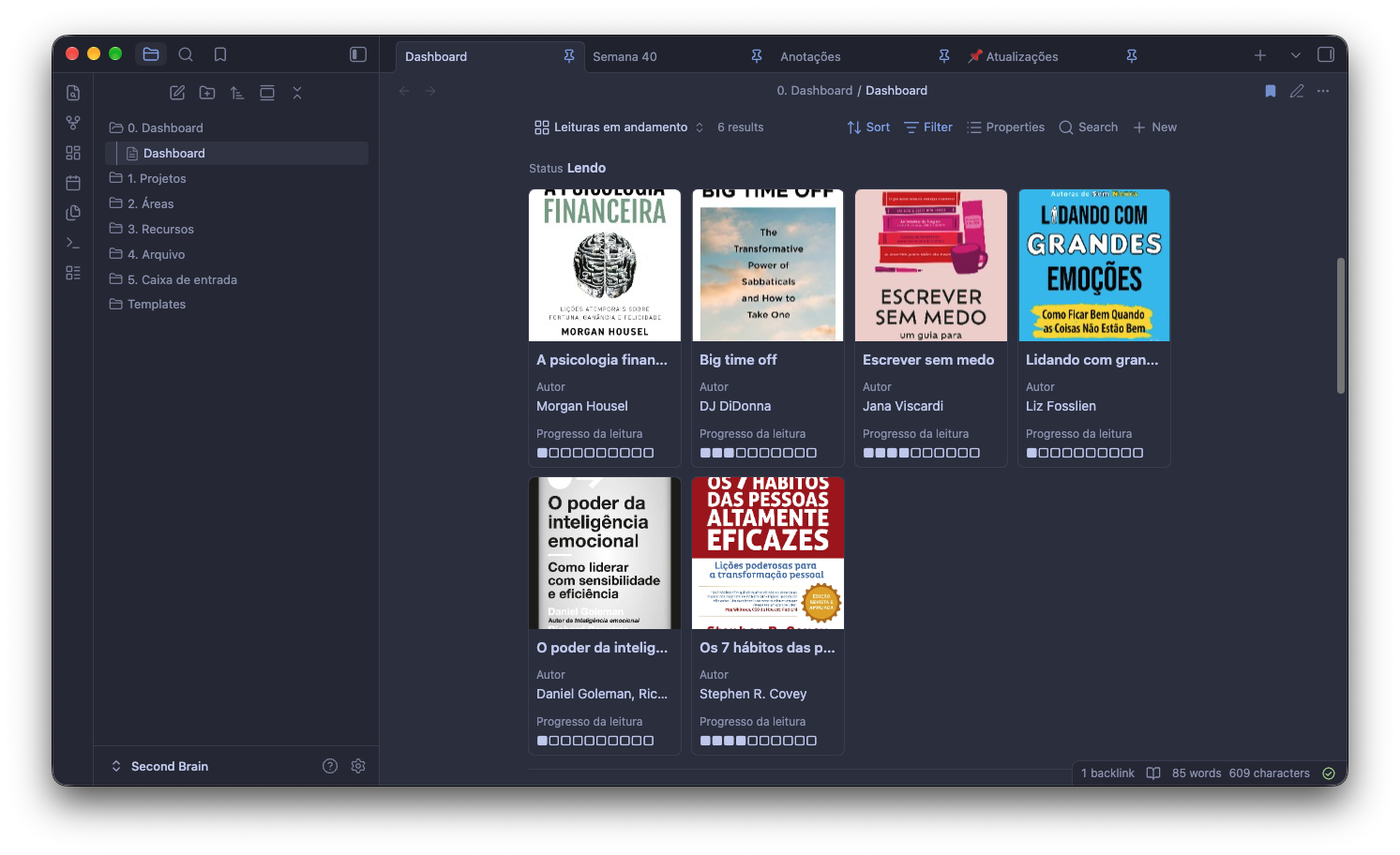Add a new tab with the plus icon
Image resolution: width=1400 pixels, height=855 pixels.
tap(1260, 55)
